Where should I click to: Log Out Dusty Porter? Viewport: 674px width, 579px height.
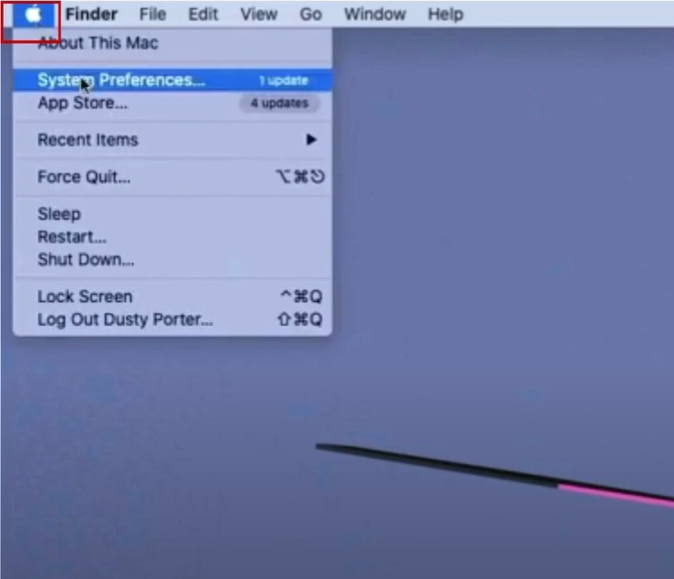point(172,319)
